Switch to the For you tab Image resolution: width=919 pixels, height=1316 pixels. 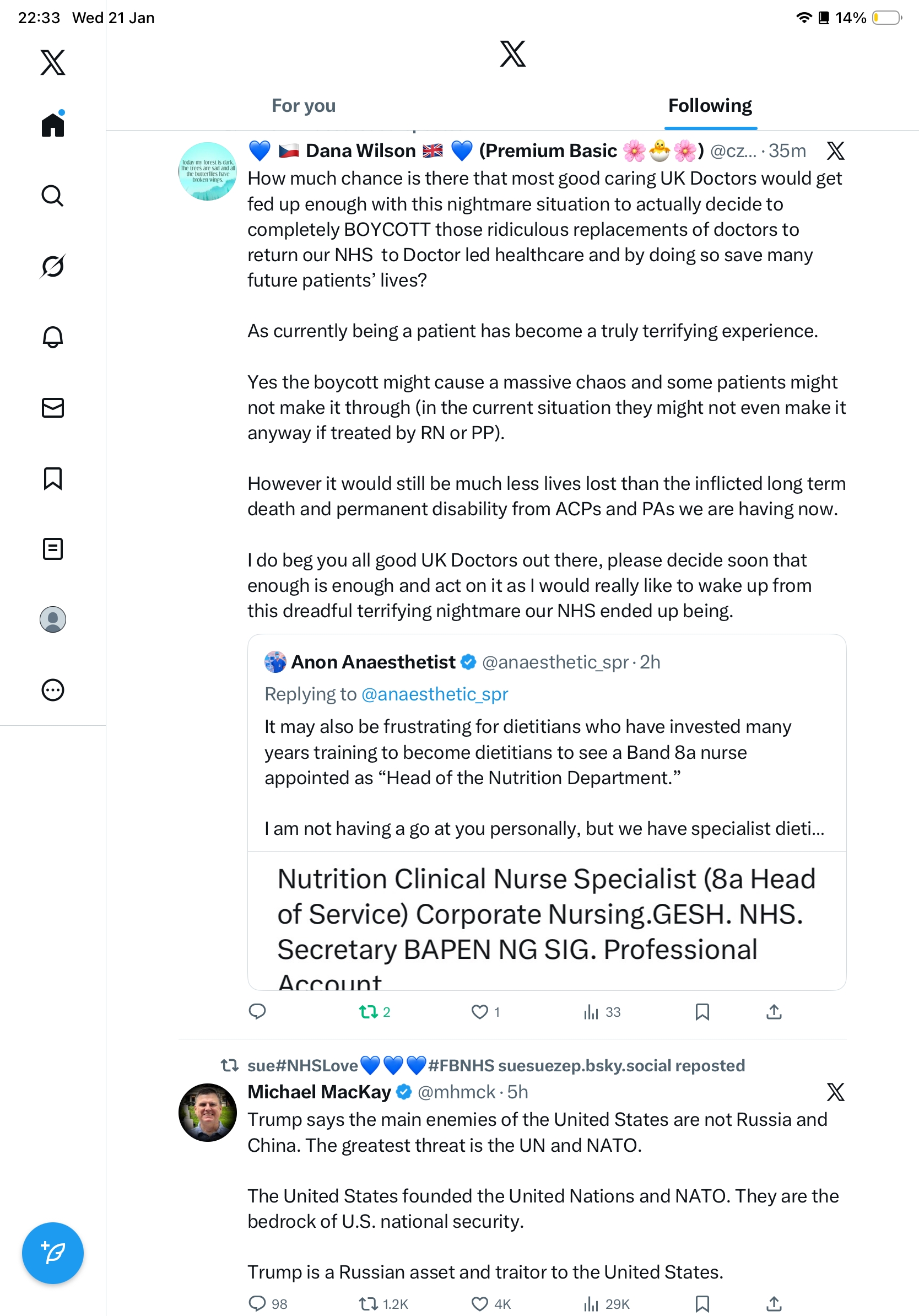tap(304, 106)
